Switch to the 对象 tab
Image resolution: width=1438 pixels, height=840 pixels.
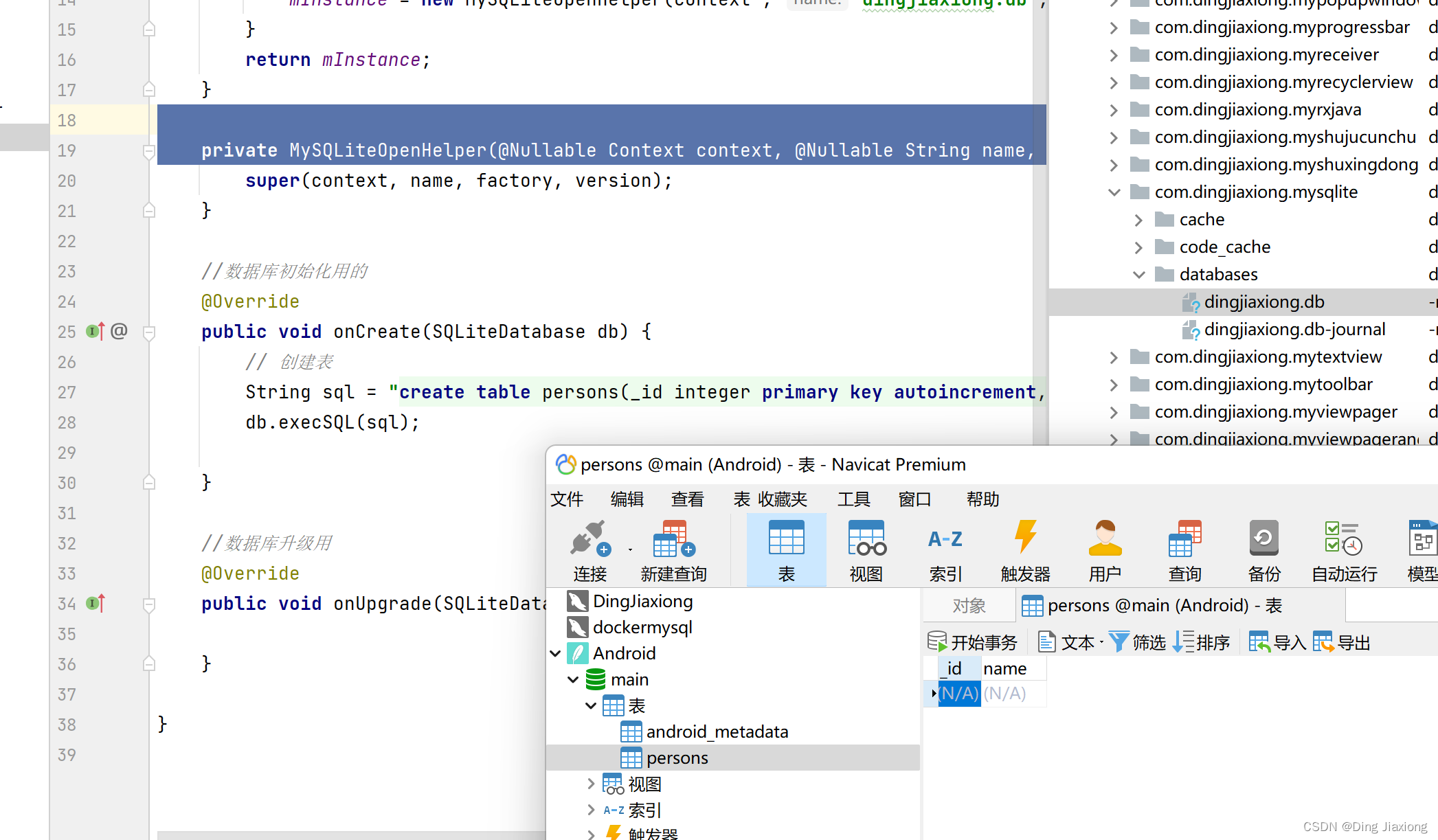coord(969,605)
